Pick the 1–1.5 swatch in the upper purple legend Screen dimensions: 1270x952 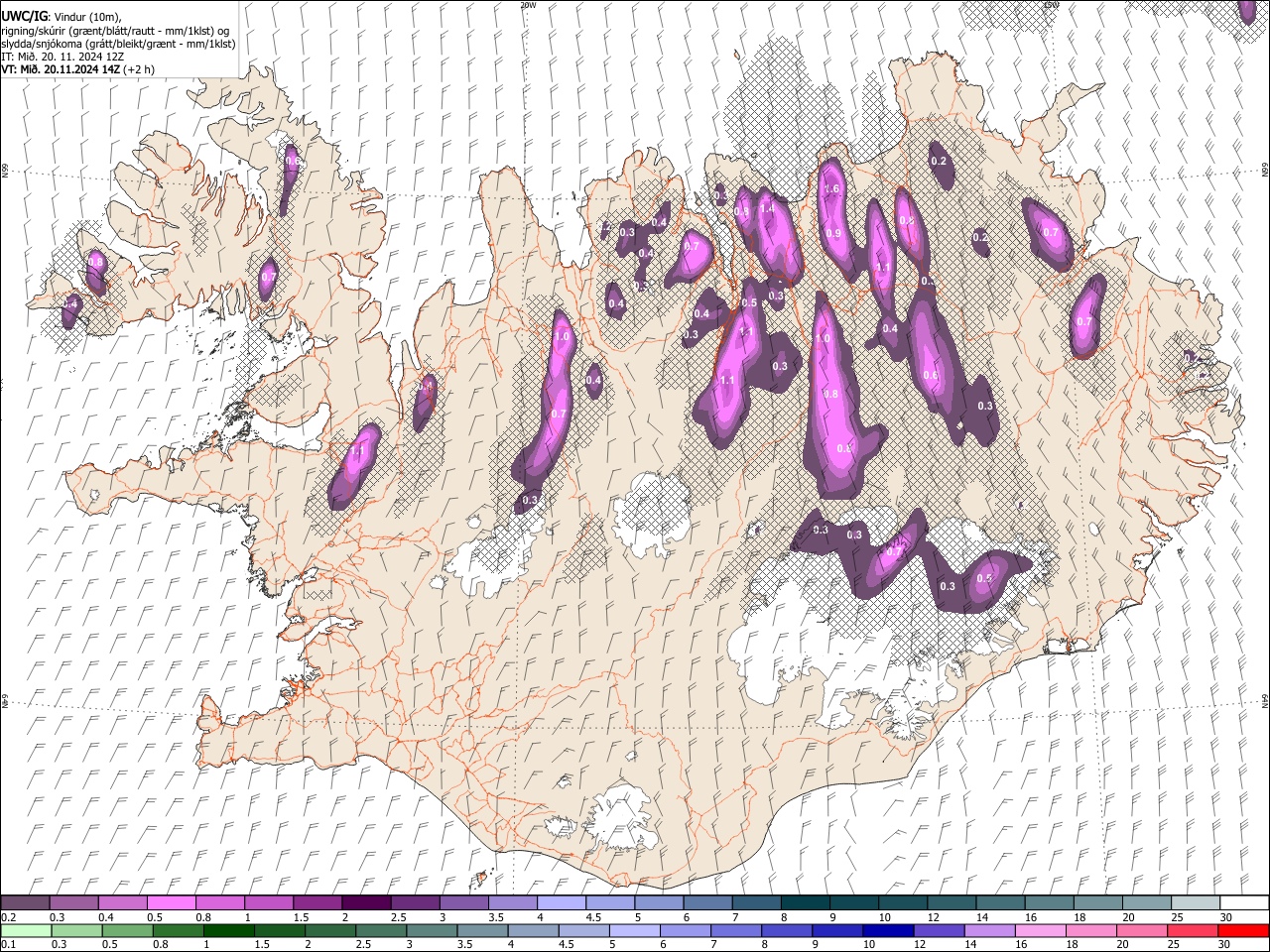[268, 902]
